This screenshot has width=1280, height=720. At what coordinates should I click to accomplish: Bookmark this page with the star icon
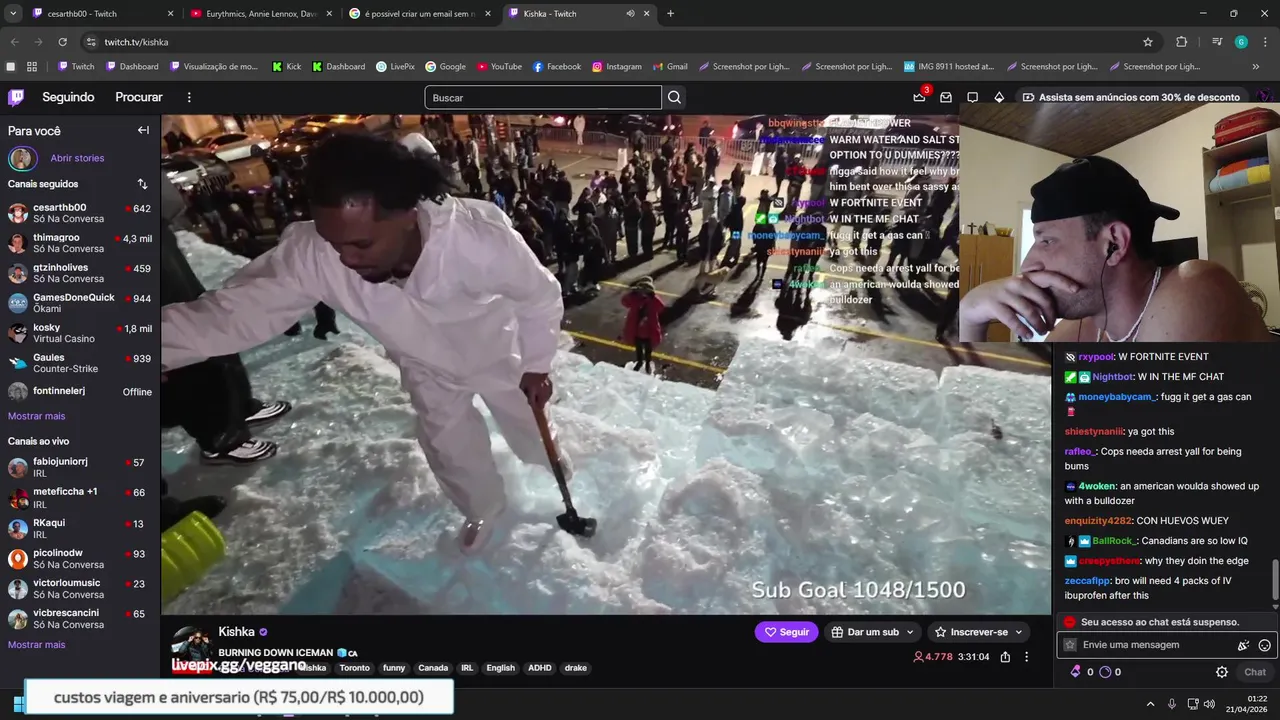pos(1148,42)
